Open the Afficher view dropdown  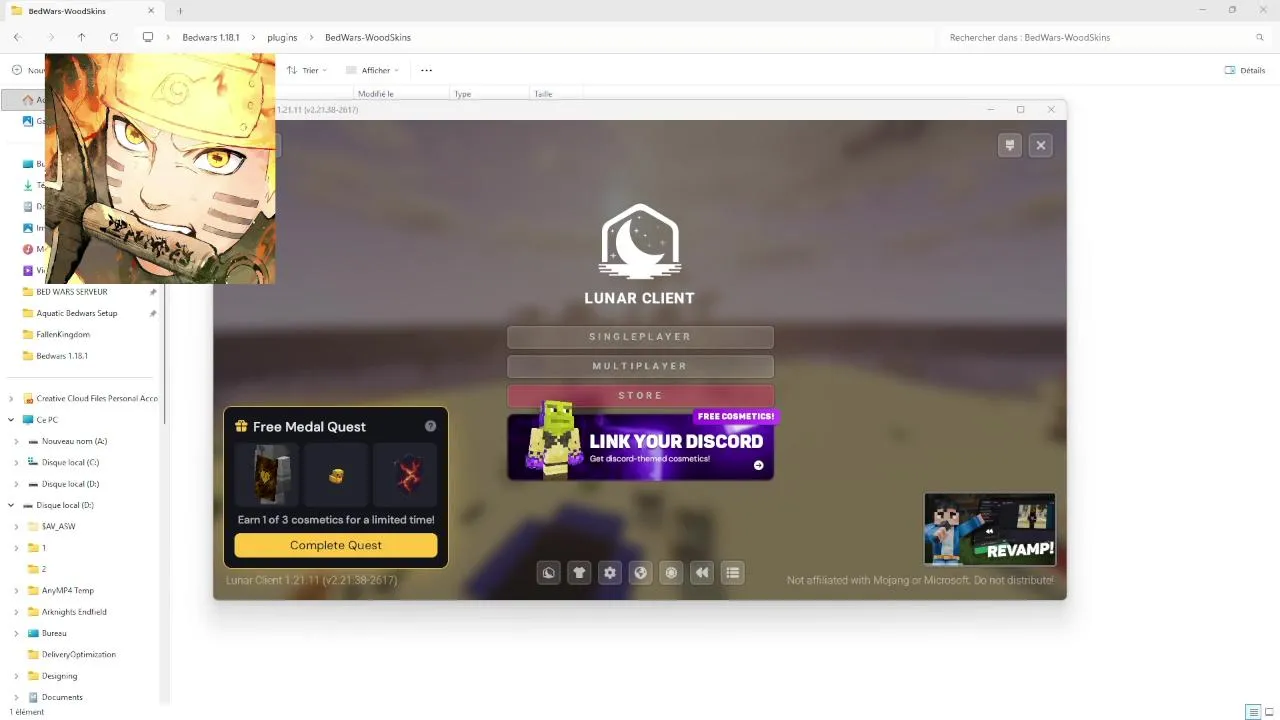pos(372,70)
